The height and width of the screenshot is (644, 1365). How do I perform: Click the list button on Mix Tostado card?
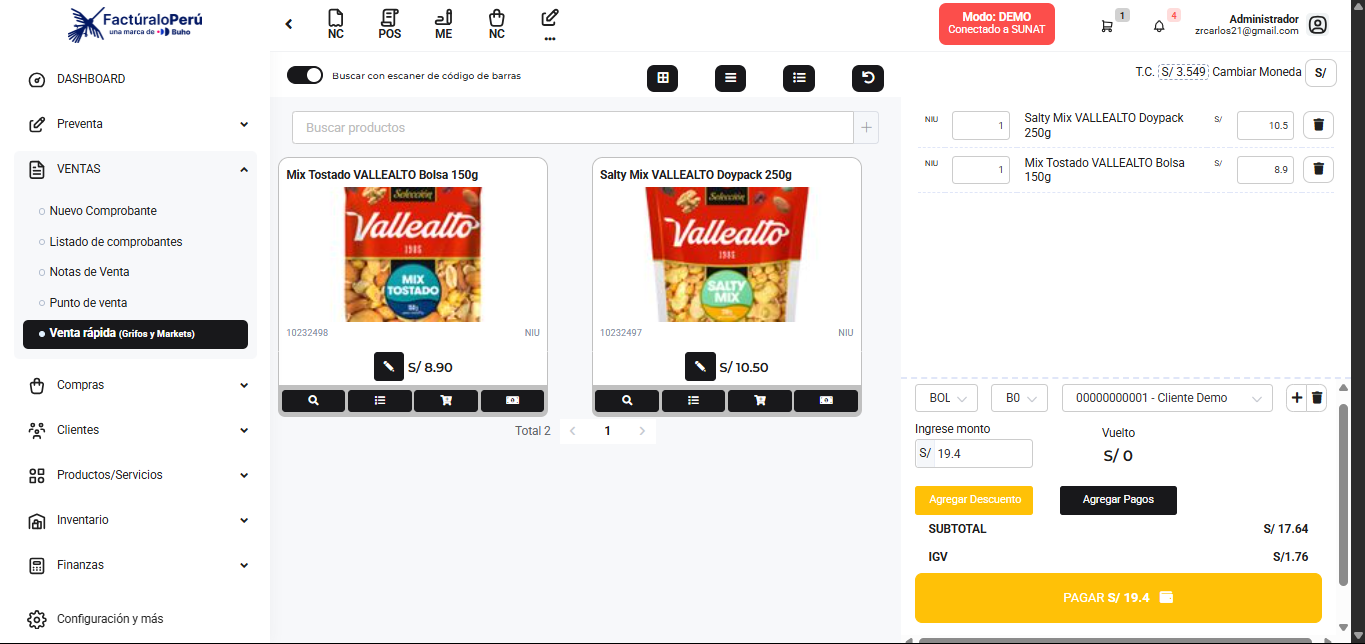[x=380, y=400]
